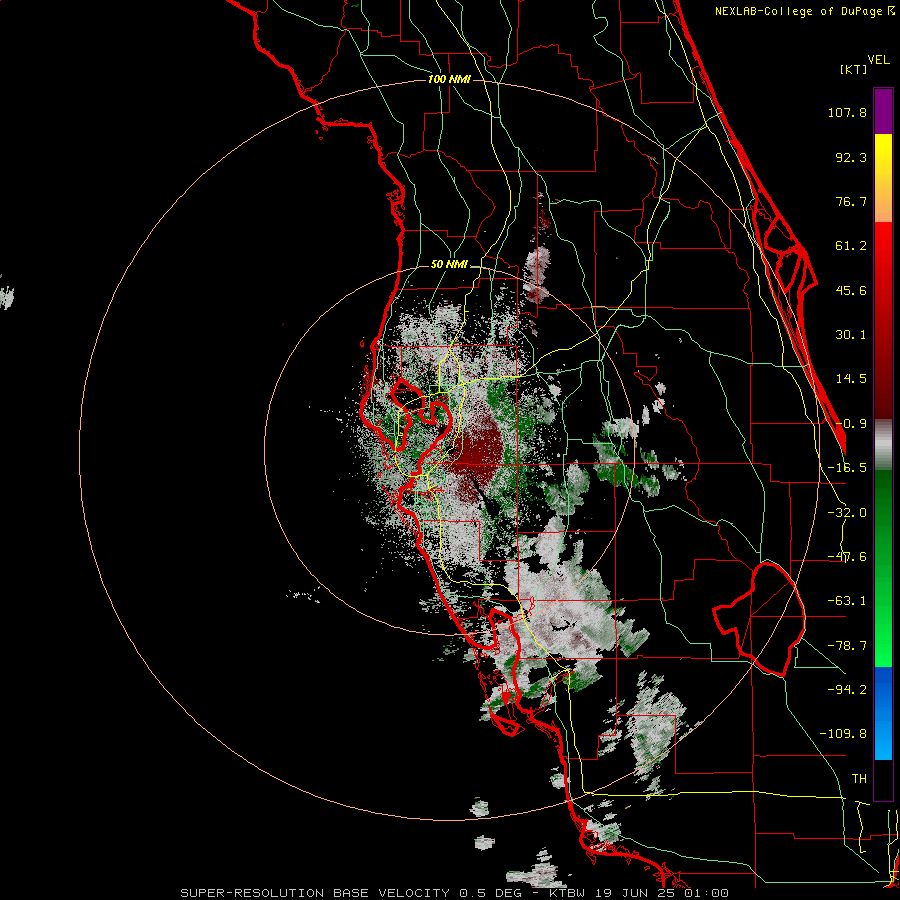The image size is (900, 900).
Task: Click the 45.6 velocity scale value
Action: click(851, 290)
